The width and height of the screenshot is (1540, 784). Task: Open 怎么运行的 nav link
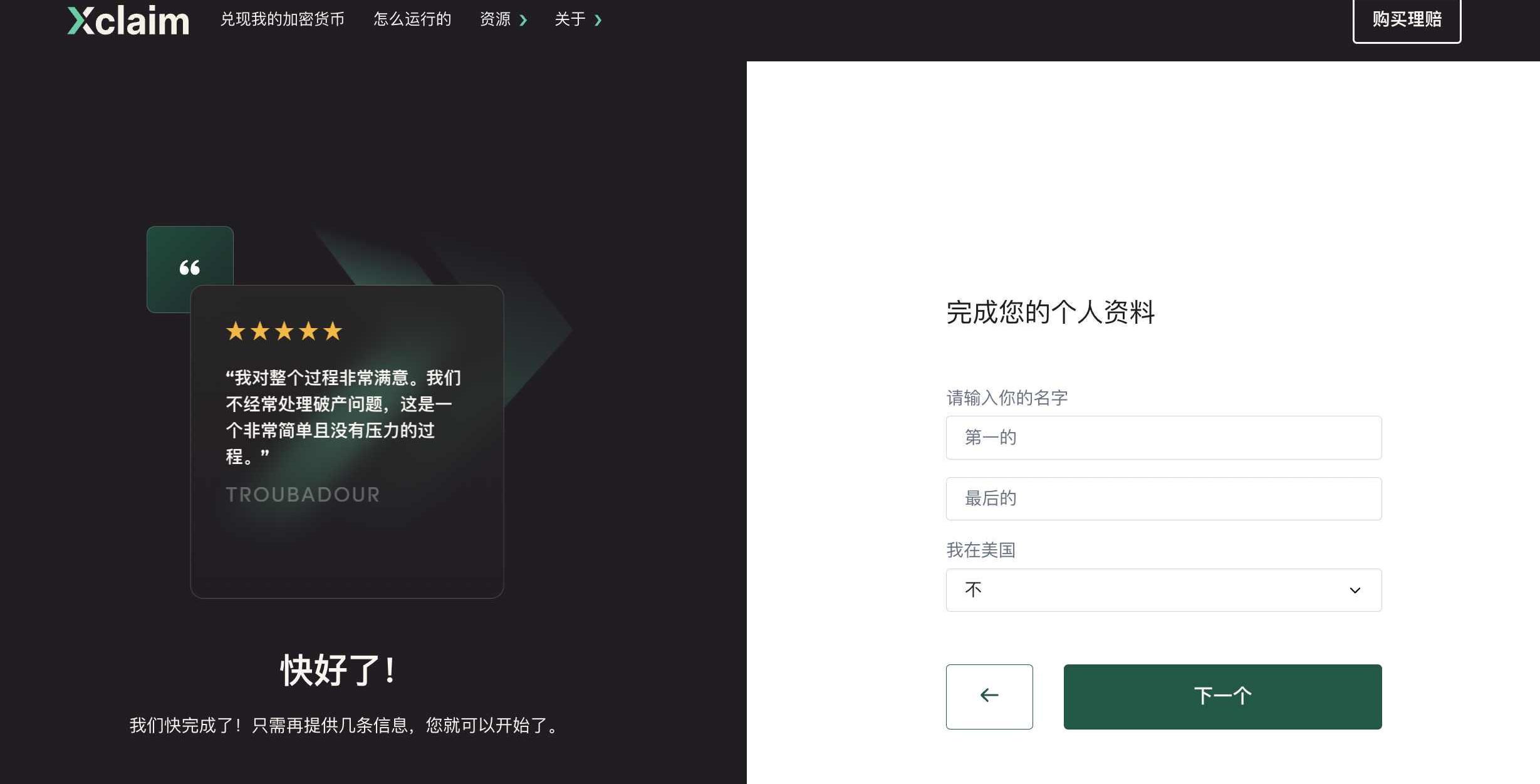(412, 19)
